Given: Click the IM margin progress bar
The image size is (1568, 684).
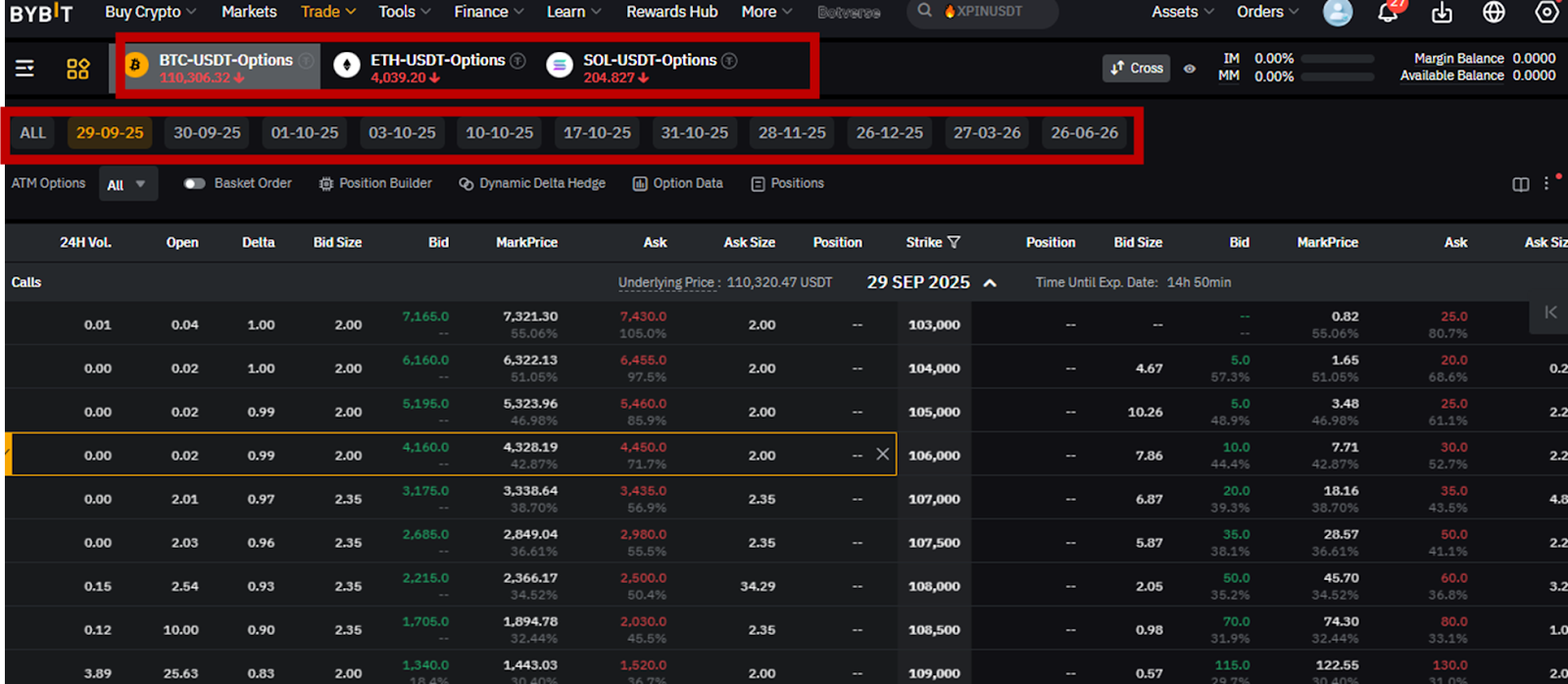Looking at the screenshot, I should click(1337, 59).
